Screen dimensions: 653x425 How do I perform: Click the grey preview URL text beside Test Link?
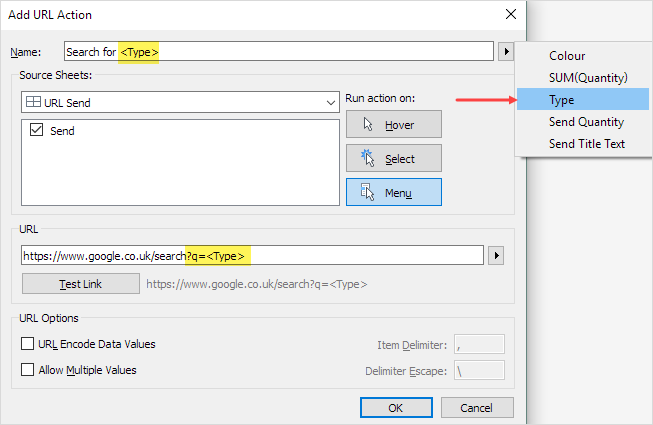pos(257,284)
